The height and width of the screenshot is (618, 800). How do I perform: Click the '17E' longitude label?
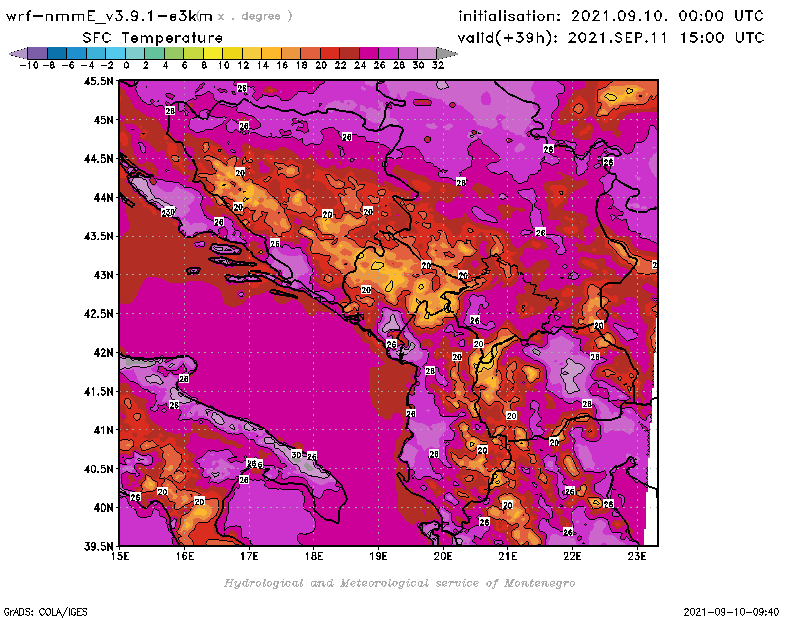(x=249, y=556)
